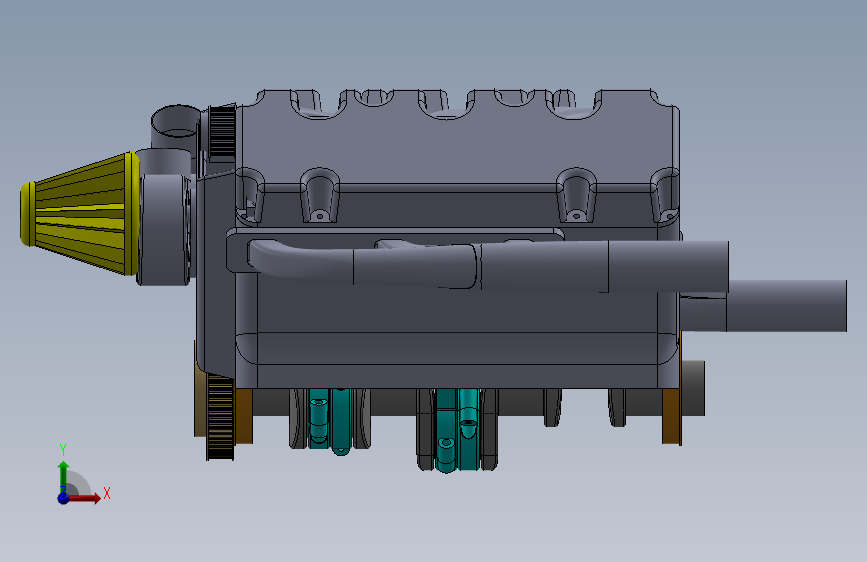
Task: Select the crankshaft end stub at right
Action: pos(693,388)
